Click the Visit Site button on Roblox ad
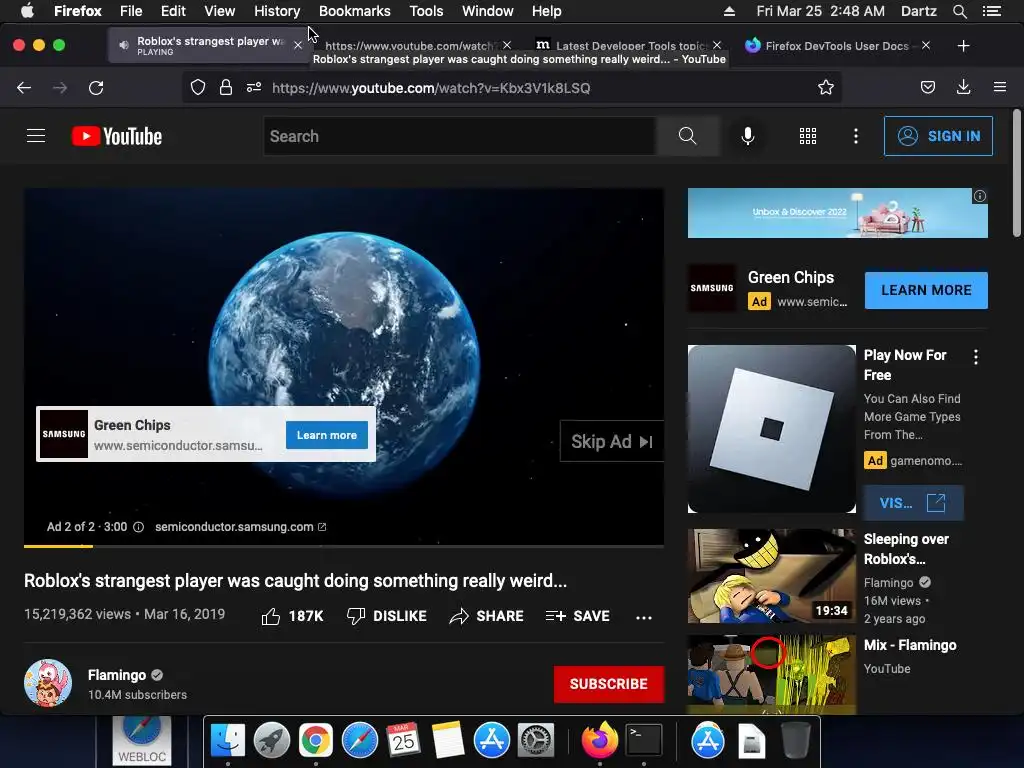The image size is (1024, 768). [913, 503]
